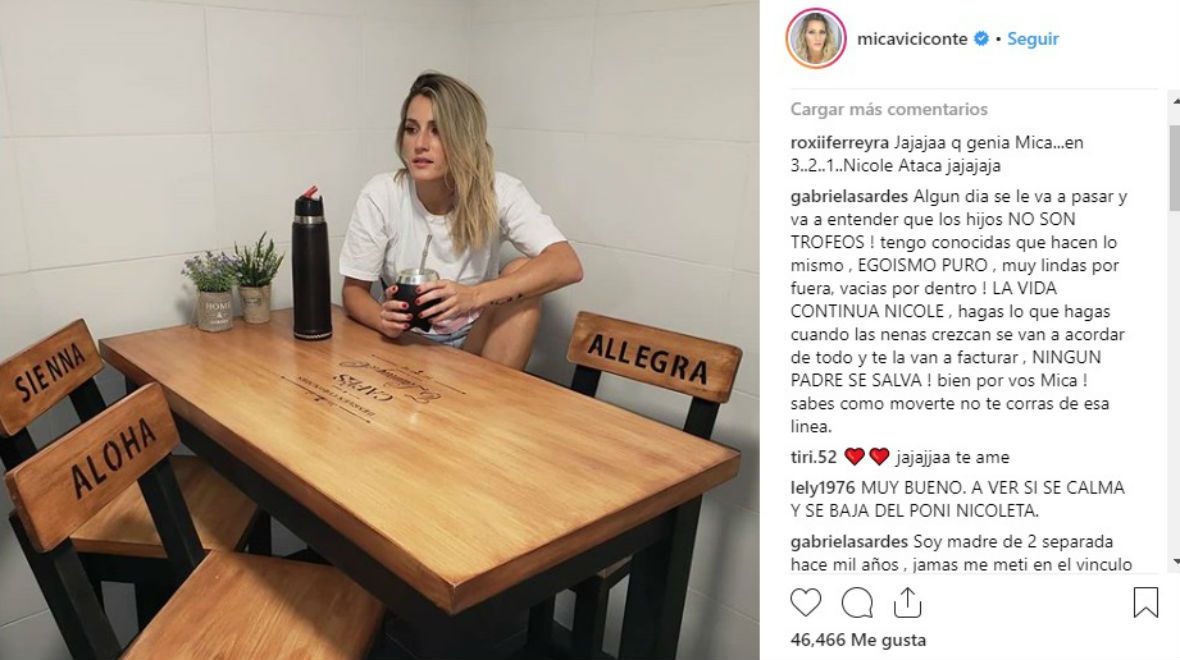This screenshot has height=660, width=1180.
Task: Click the post photo of the woman at the table
Action: click(x=379, y=330)
